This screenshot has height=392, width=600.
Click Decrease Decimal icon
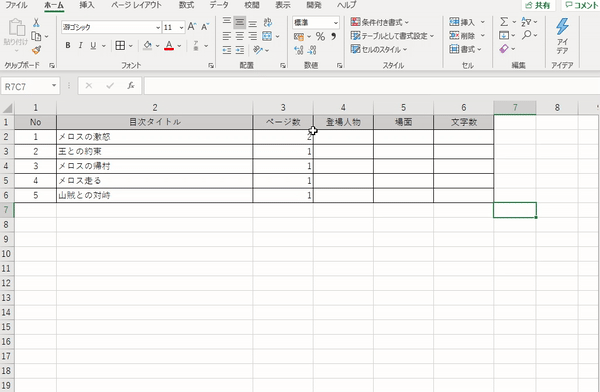pyautogui.click(x=312, y=50)
